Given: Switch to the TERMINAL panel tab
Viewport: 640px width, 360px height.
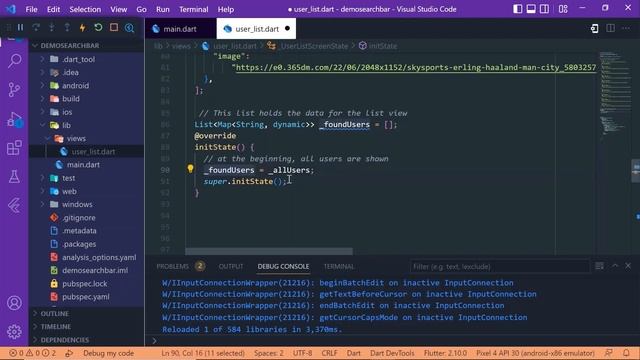Looking at the screenshot, I should click(x=339, y=267).
